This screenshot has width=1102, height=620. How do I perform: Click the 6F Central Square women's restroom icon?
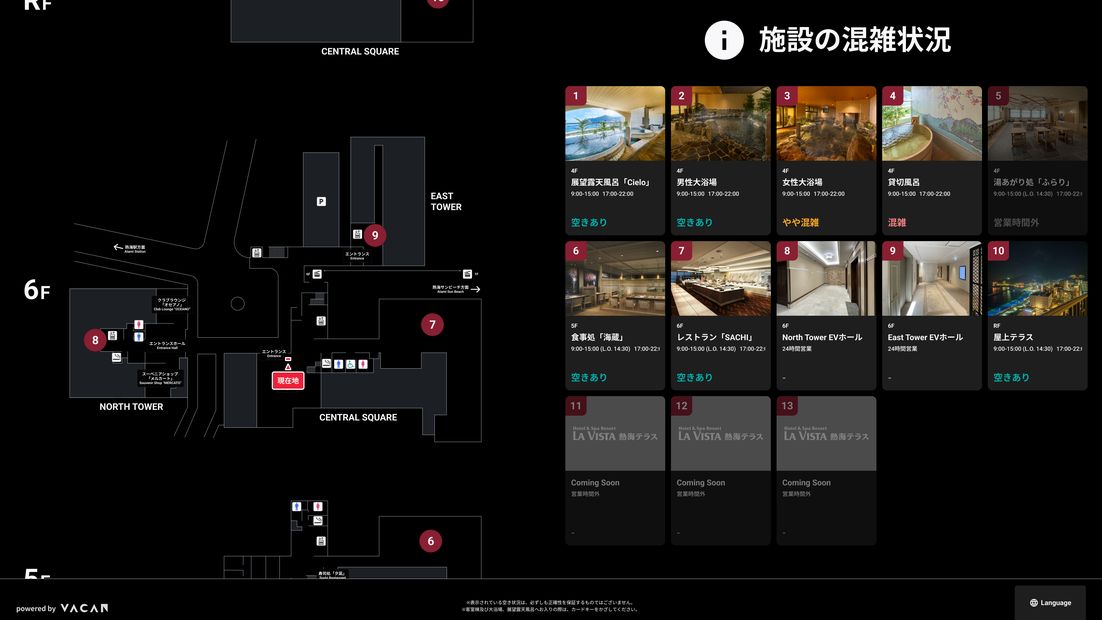pos(363,363)
